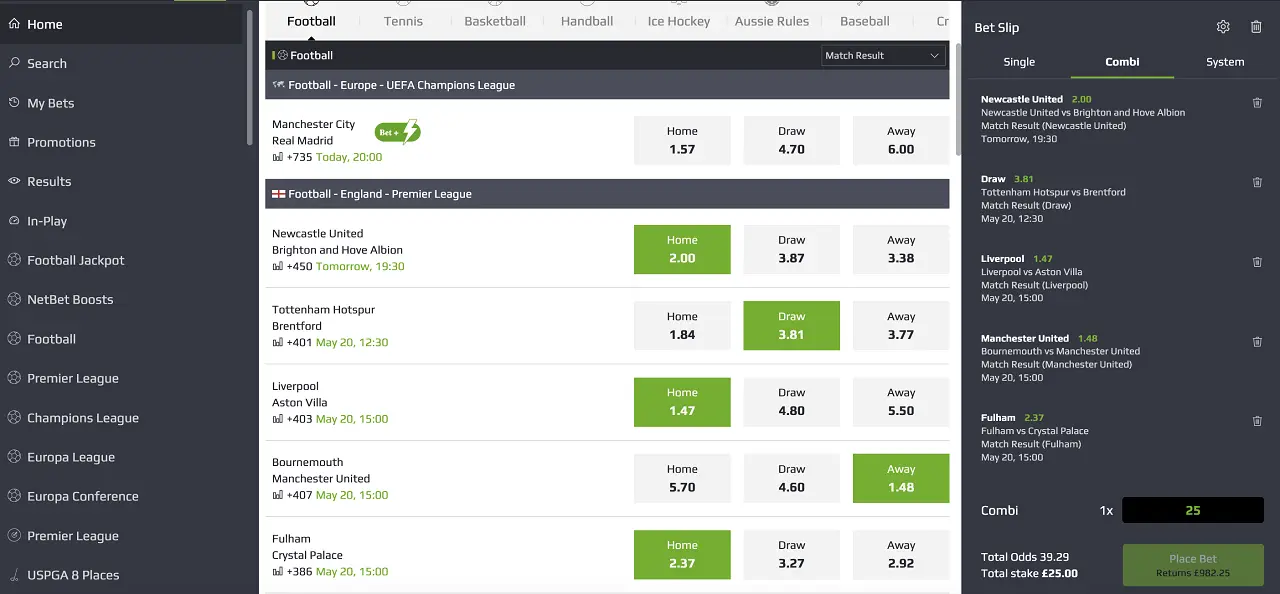Expand +403 markets for Liverpool match

pos(299,419)
